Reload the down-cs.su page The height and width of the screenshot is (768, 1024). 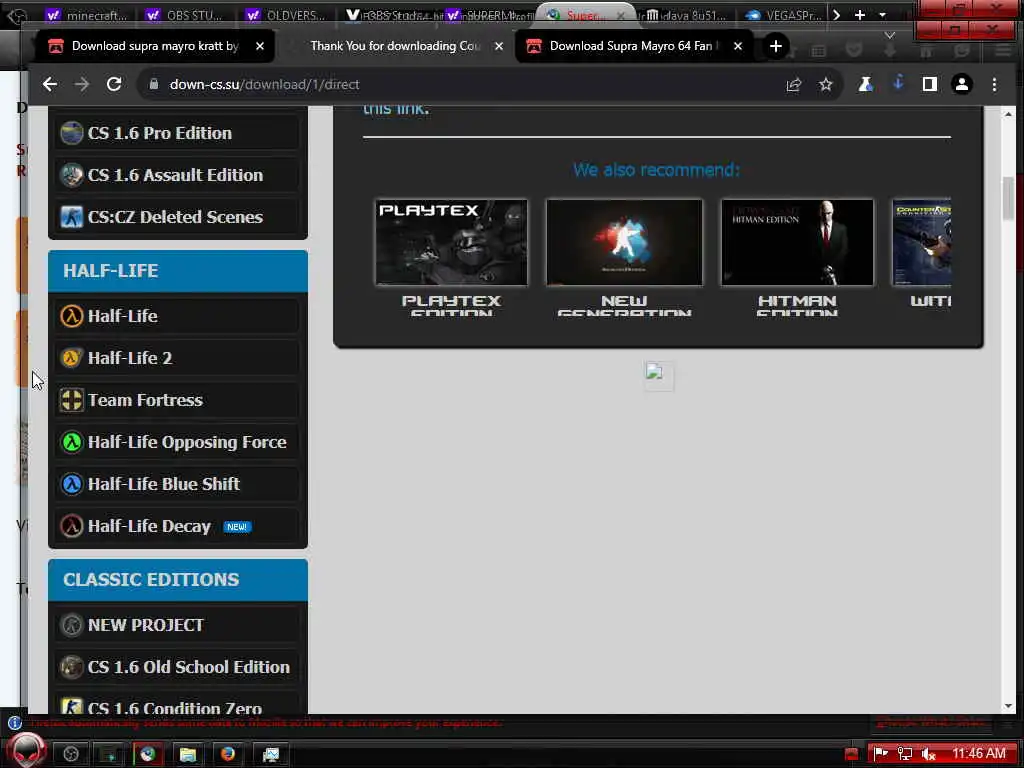[114, 84]
